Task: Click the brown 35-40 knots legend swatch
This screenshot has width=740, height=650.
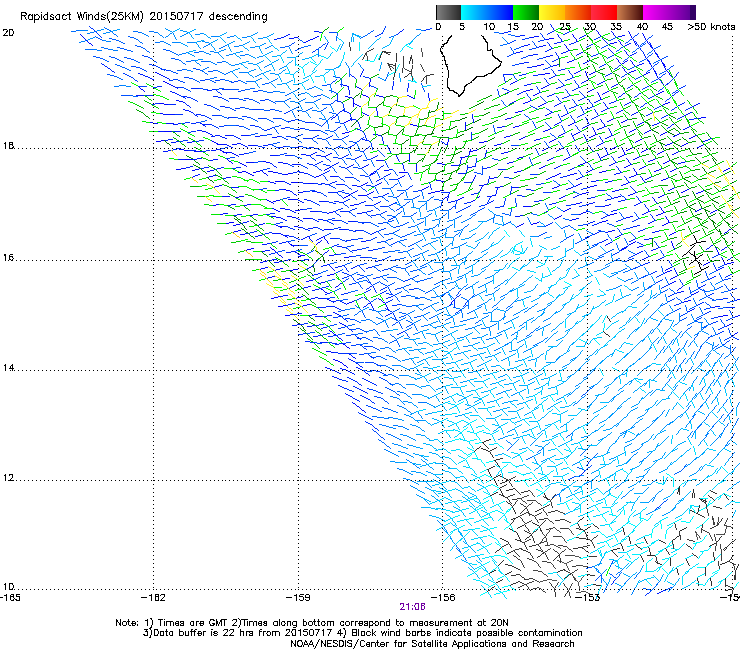Action: (x=630, y=12)
